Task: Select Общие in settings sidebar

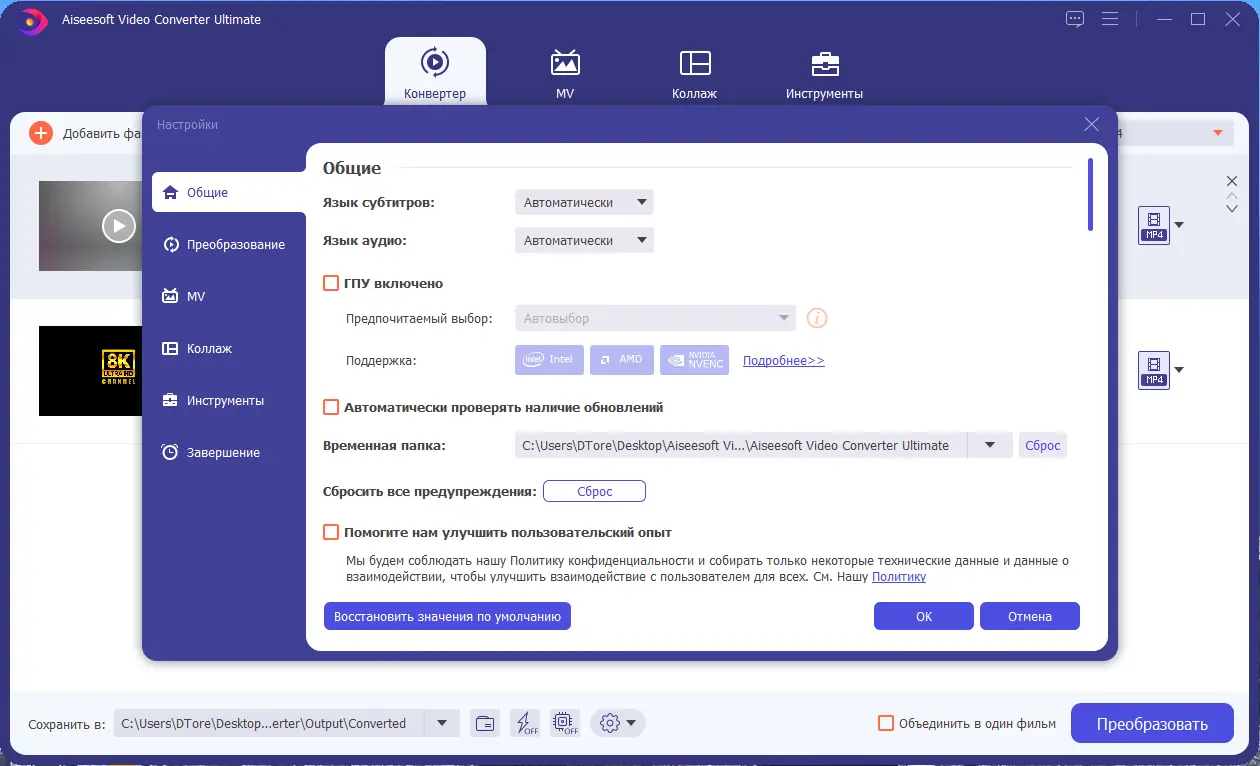Action: pyautogui.click(x=229, y=192)
